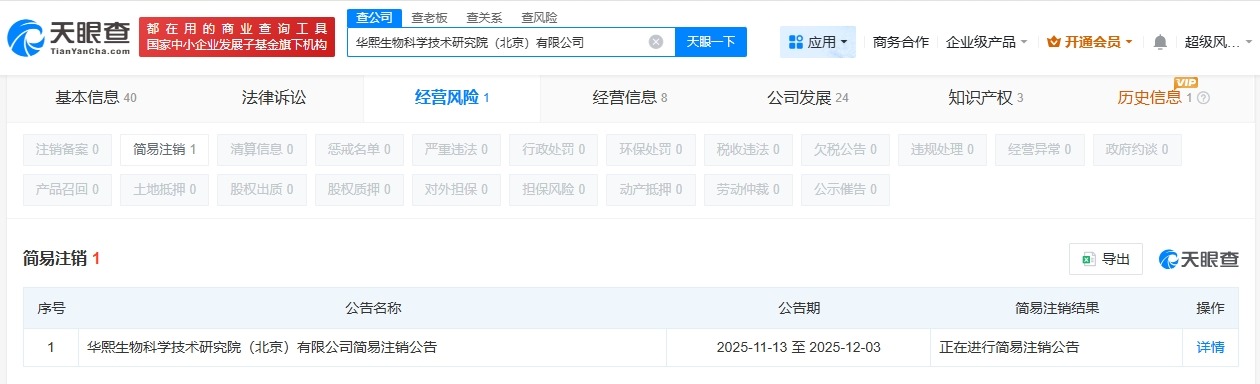Select the 经营异常 0 filter
The height and width of the screenshot is (384, 1260).
1040,150
